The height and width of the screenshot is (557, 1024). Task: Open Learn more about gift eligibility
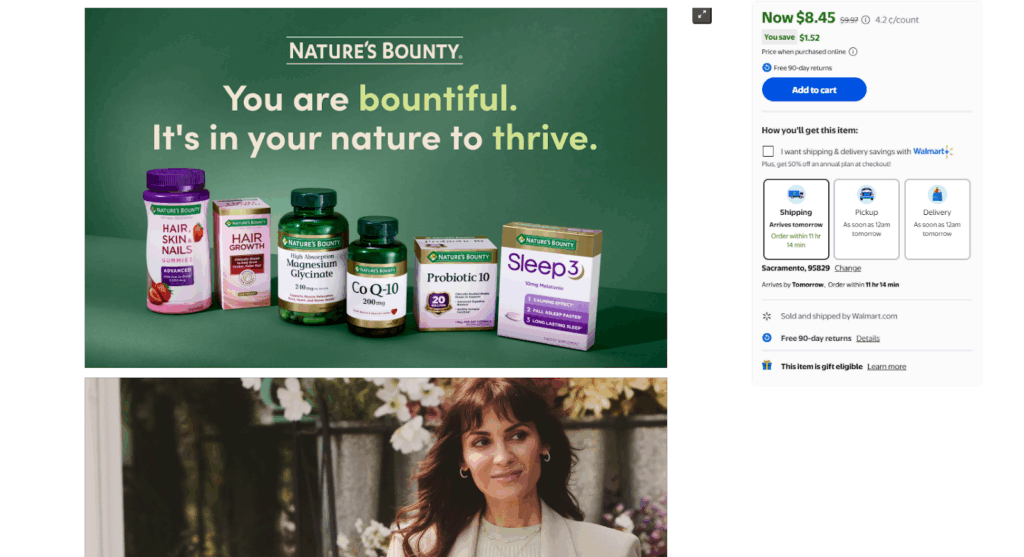(x=886, y=366)
